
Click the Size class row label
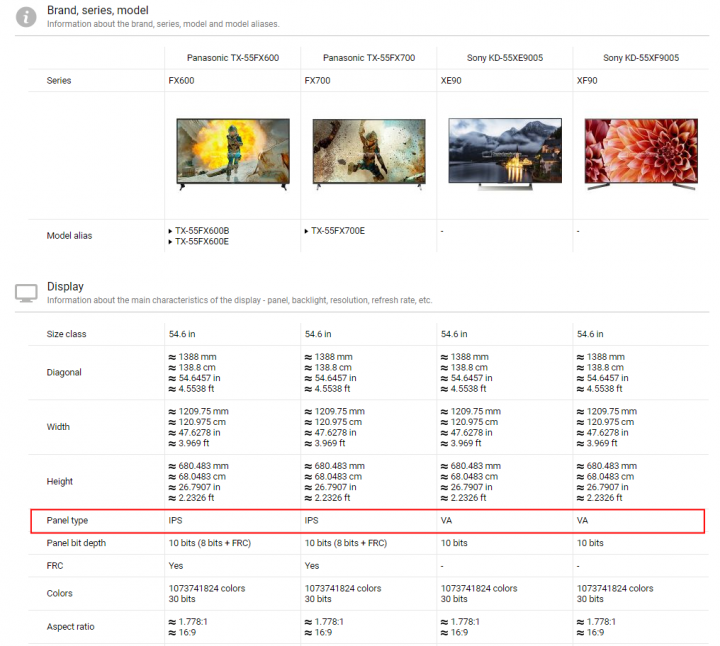(x=67, y=334)
